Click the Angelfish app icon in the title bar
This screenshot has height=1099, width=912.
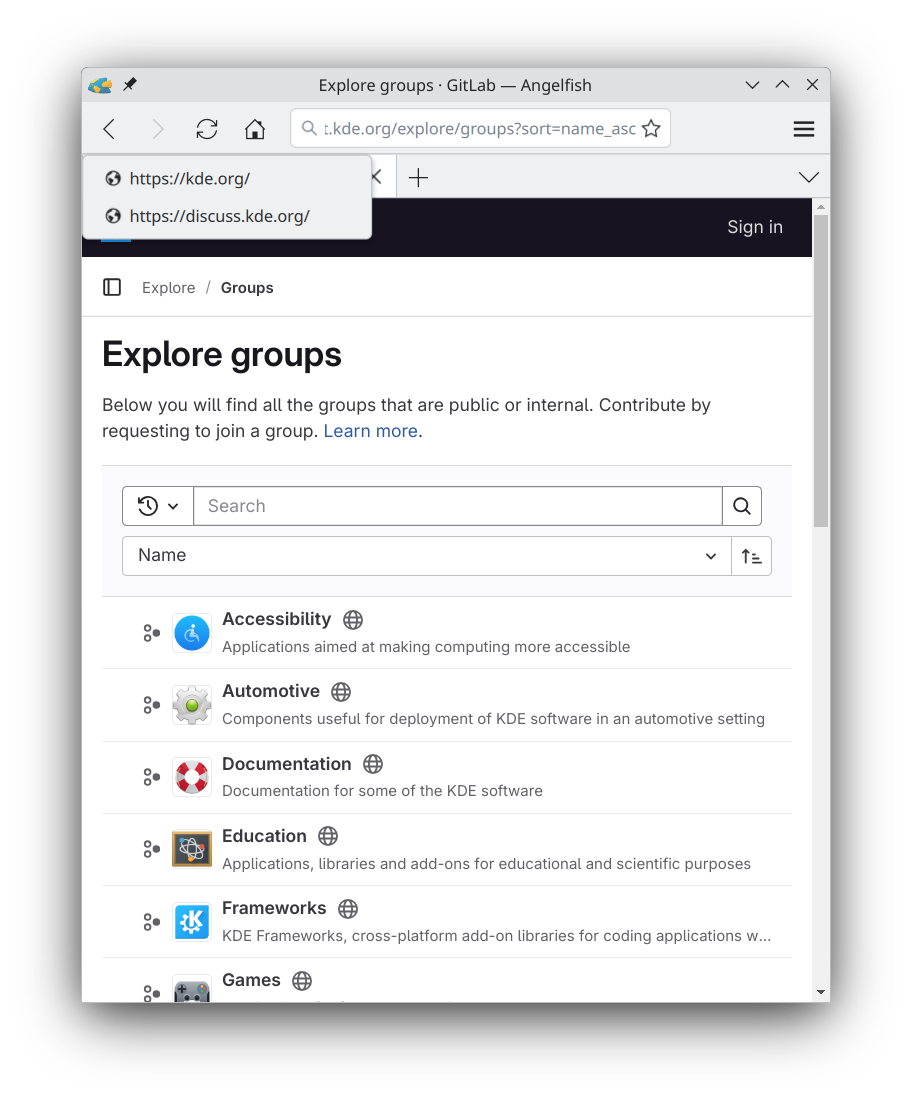click(100, 86)
